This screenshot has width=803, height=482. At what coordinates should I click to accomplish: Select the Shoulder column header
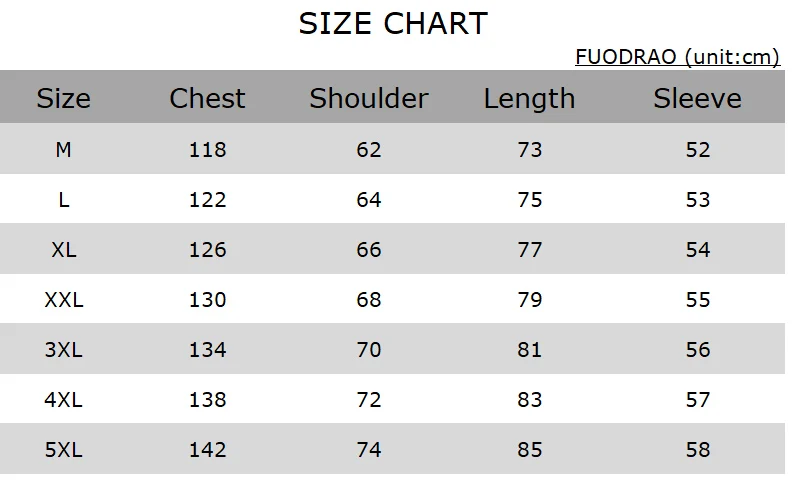[369, 98]
